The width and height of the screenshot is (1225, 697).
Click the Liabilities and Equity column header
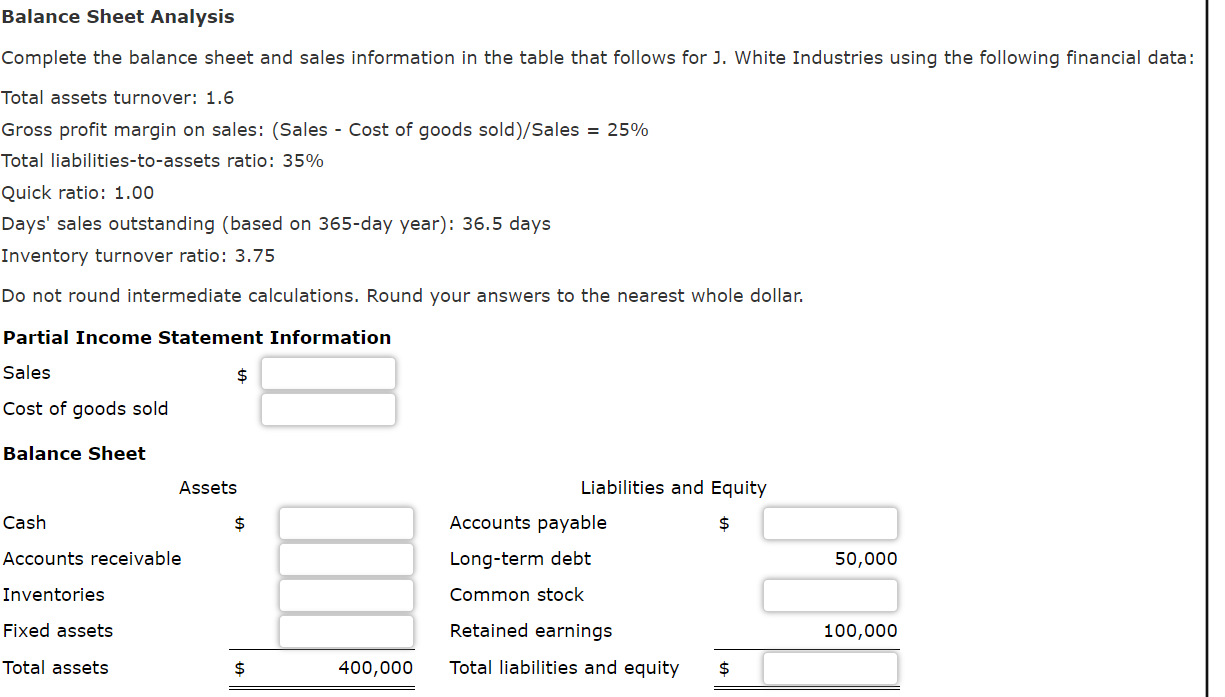click(674, 488)
